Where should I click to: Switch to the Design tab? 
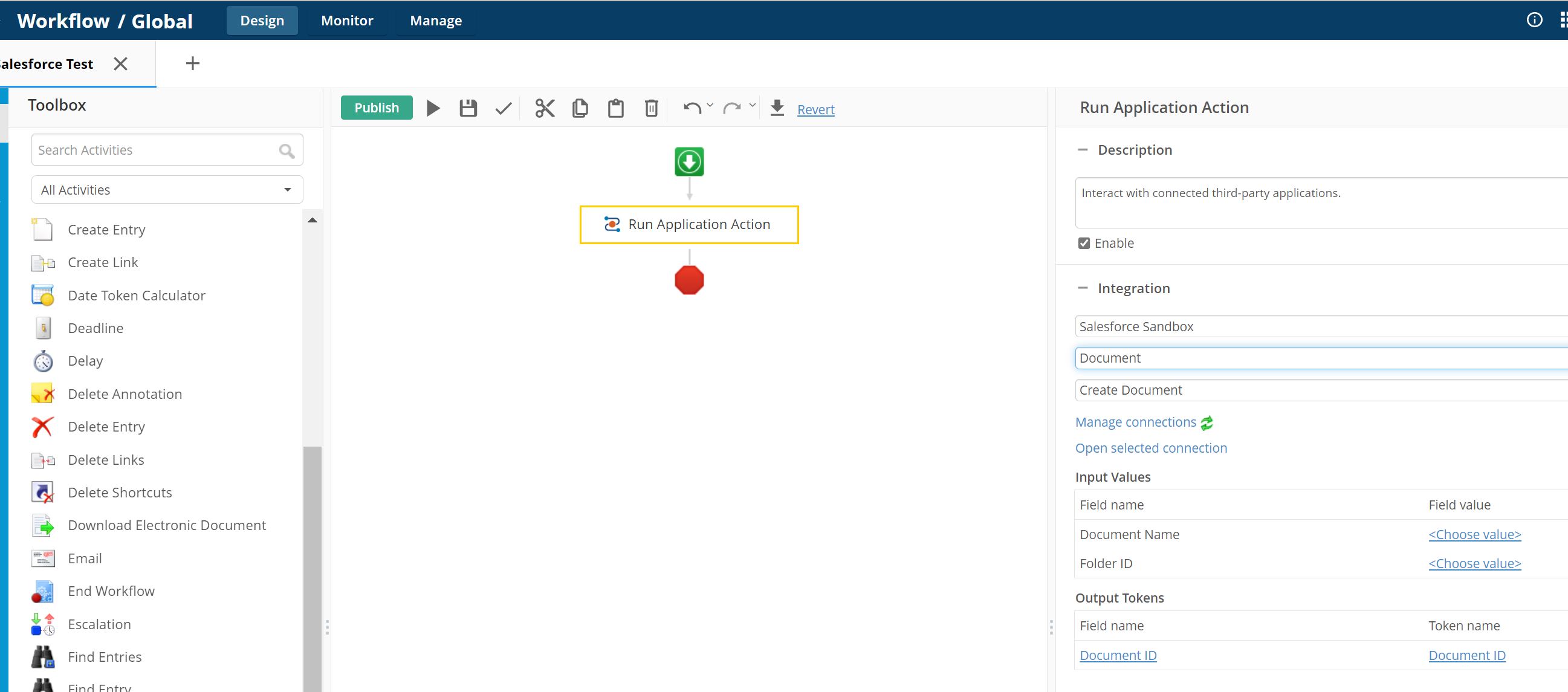[x=262, y=21]
